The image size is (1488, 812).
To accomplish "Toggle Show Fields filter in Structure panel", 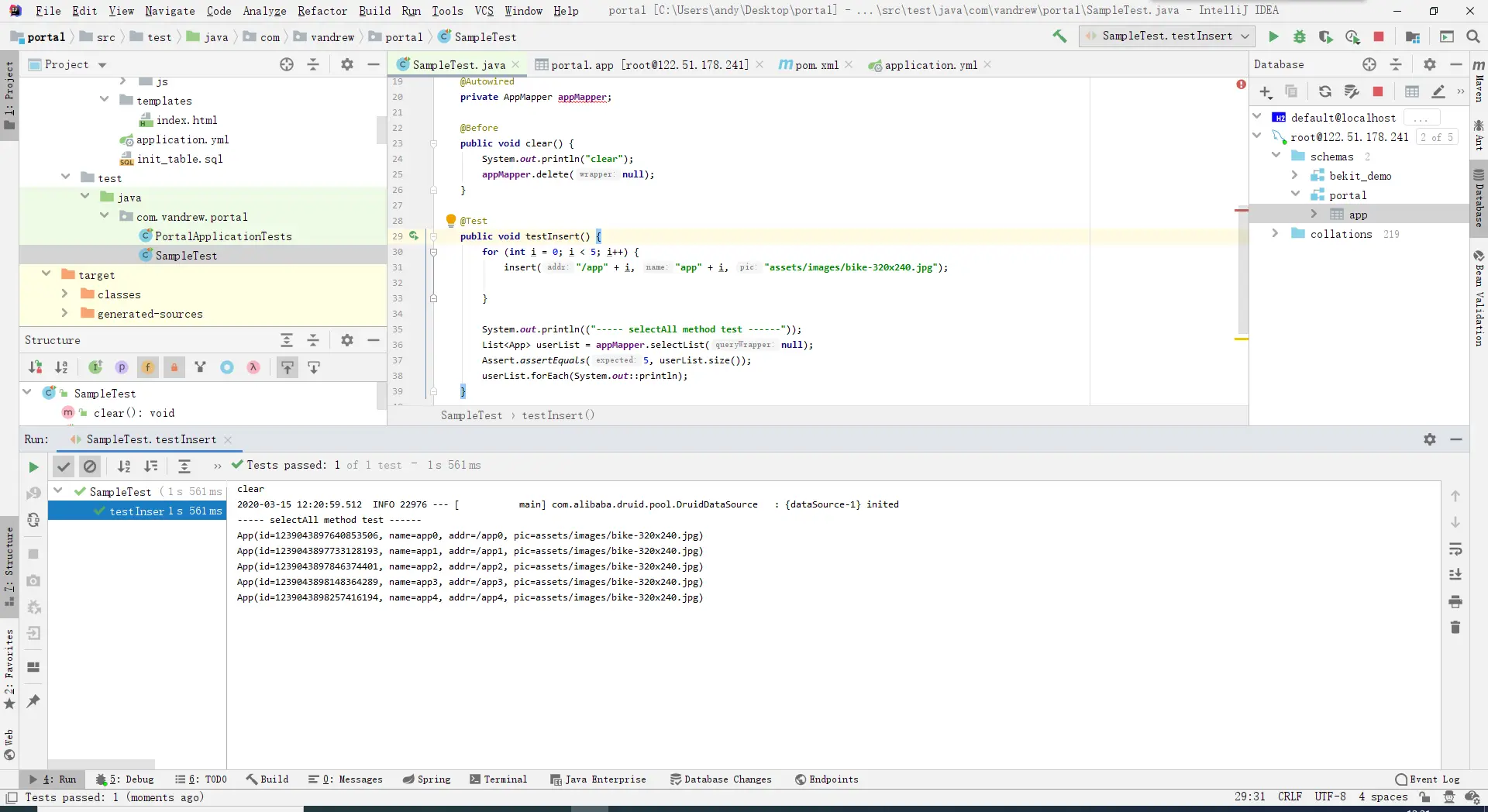I will (x=147, y=367).
